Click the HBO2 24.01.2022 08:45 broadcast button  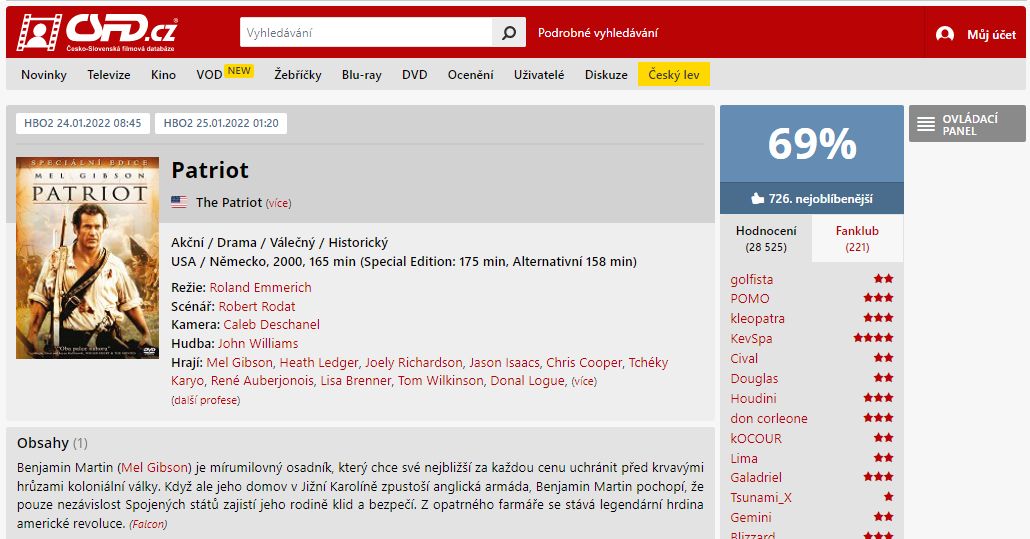(83, 123)
